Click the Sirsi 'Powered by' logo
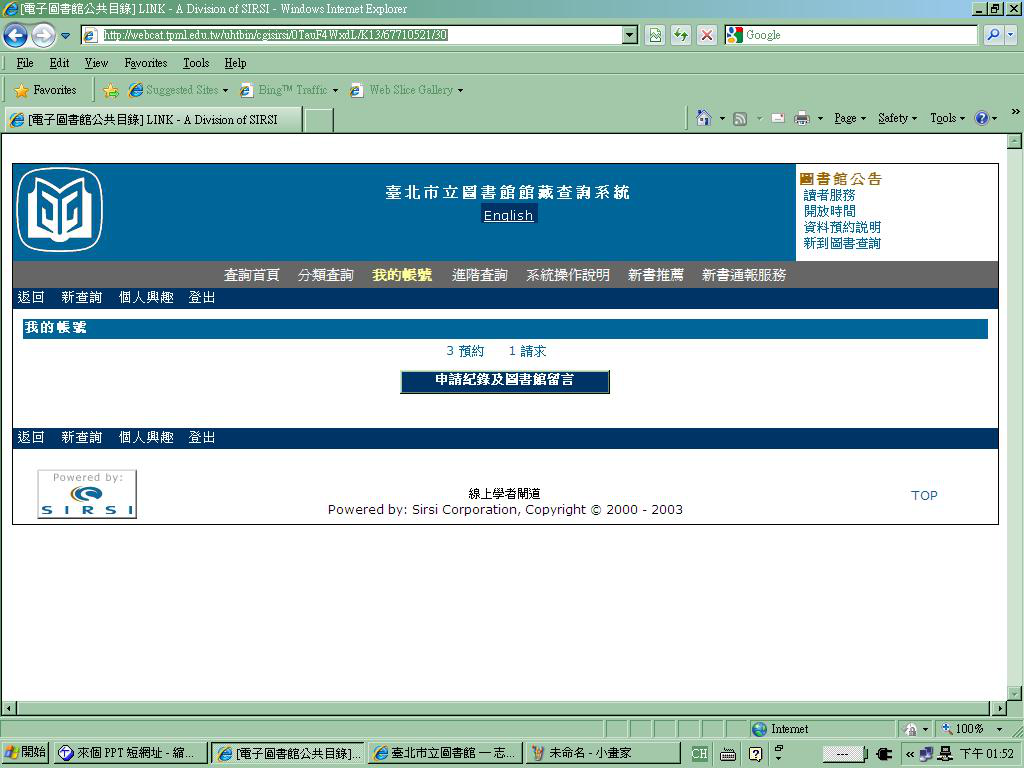Image resolution: width=1024 pixels, height=768 pixels. click(87, 495)
